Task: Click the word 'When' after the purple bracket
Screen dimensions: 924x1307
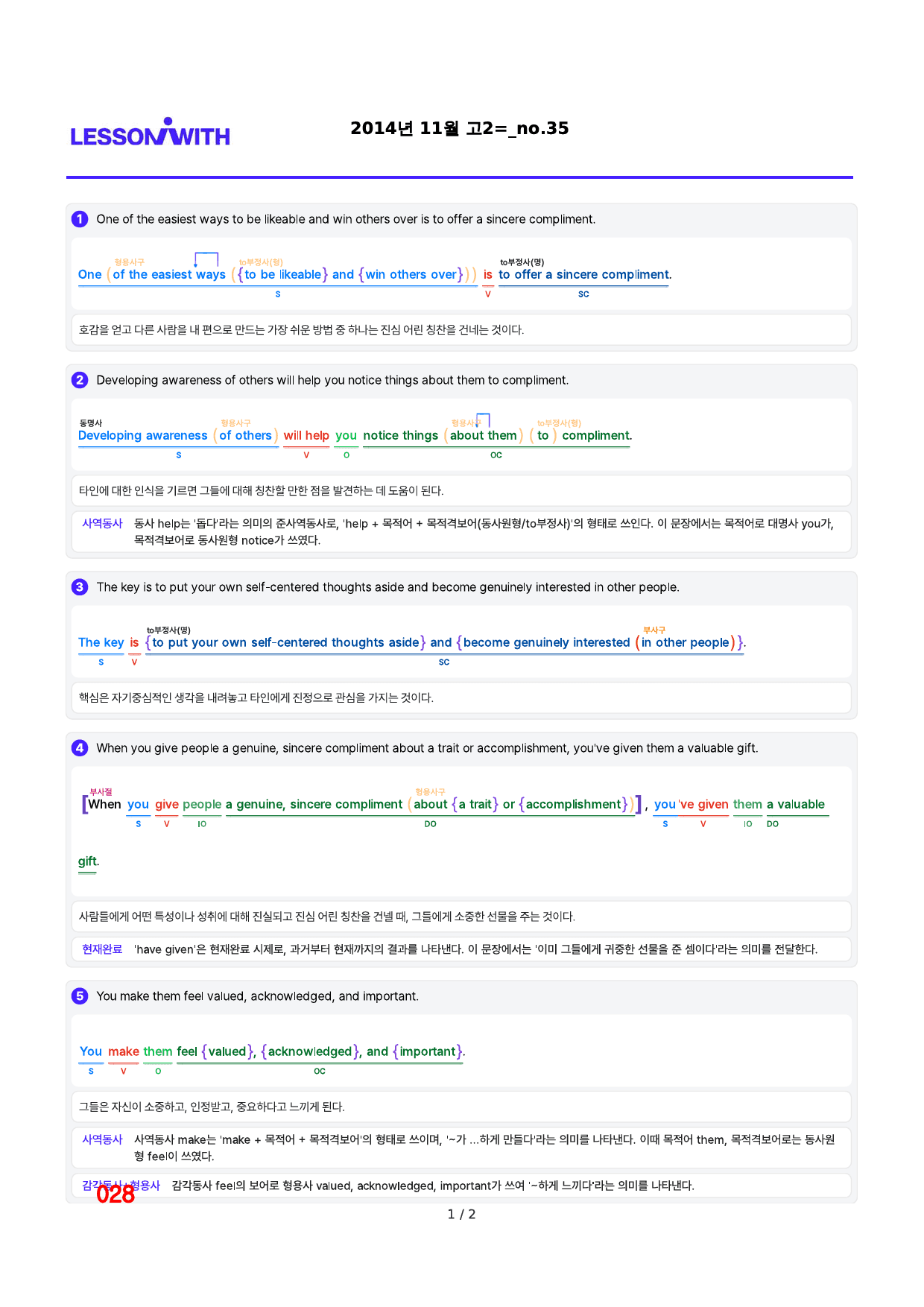Action: click(104, 804)
